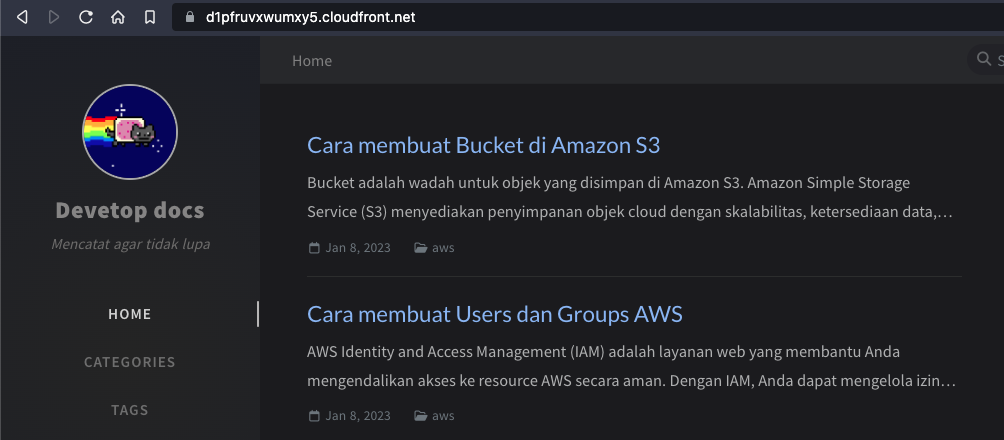Click the Nyan Cat avatar image
Viewport: 1004px width, 440px height.
(x=130, y=132)
